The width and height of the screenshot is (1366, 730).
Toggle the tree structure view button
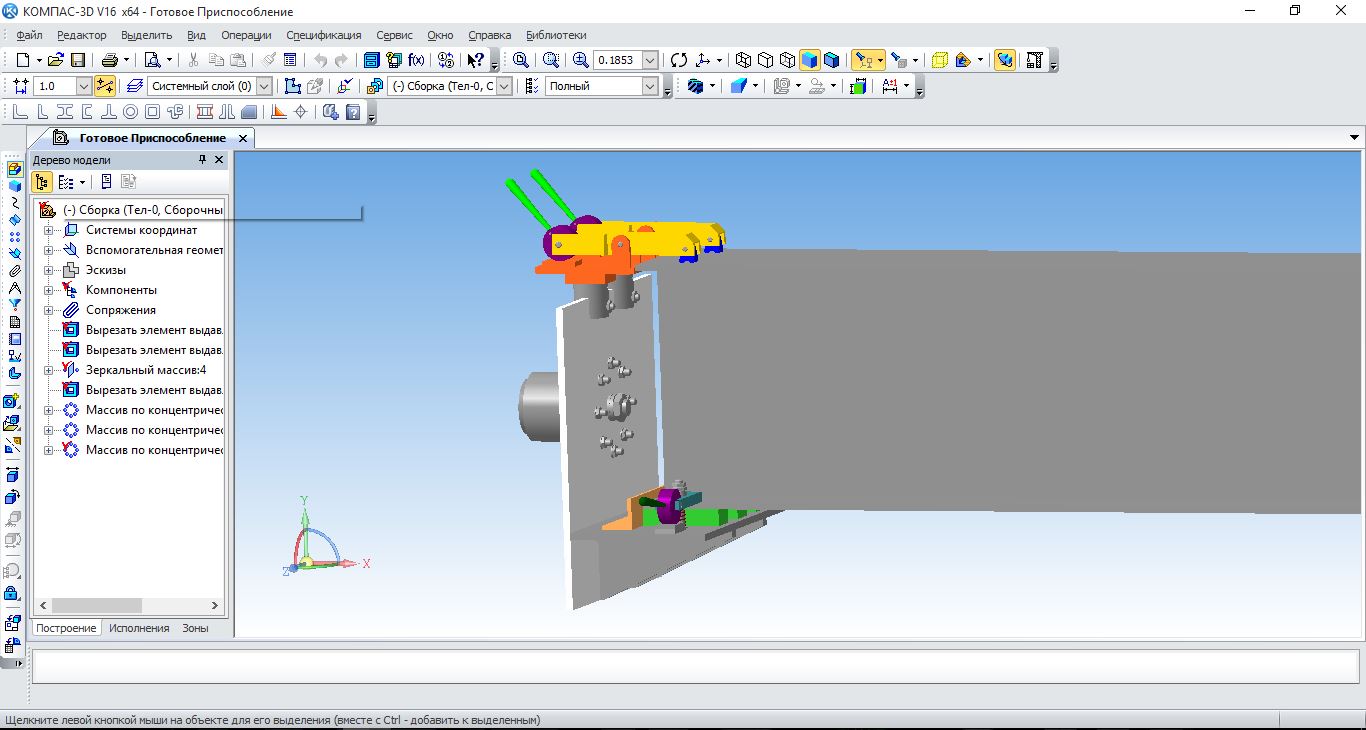click(x=42, y=182)
